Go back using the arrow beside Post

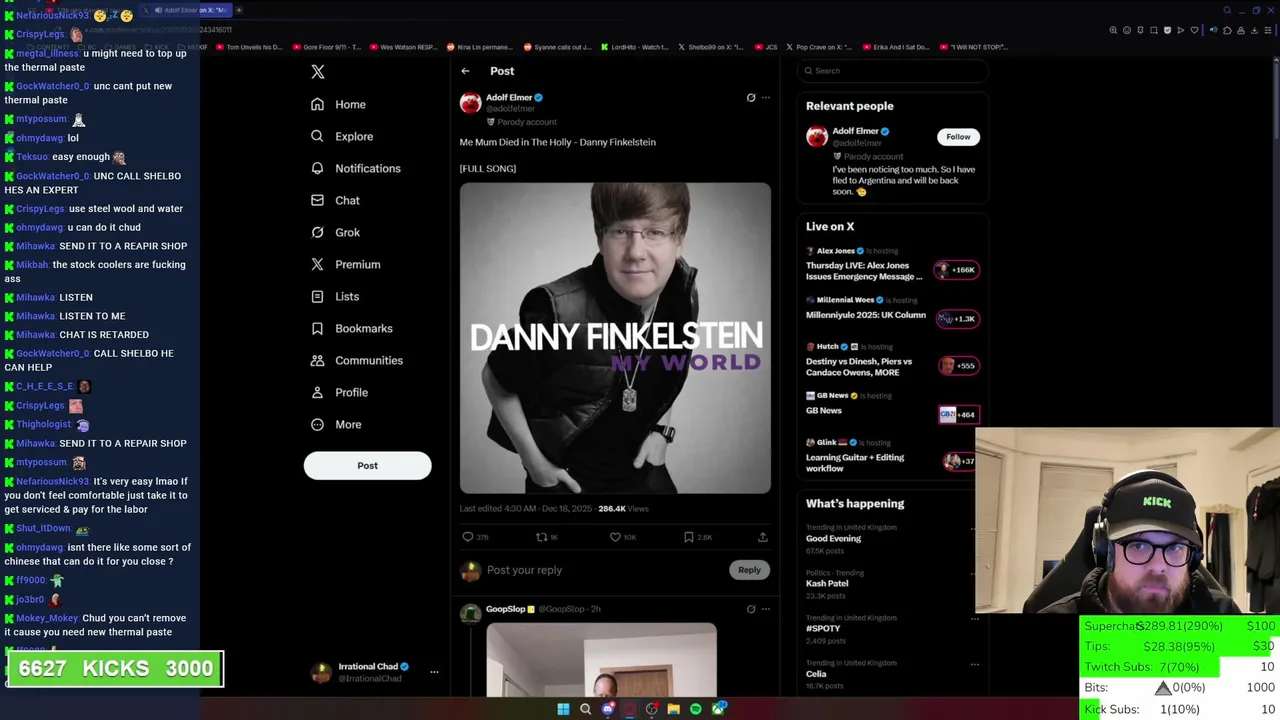(465, 71)
